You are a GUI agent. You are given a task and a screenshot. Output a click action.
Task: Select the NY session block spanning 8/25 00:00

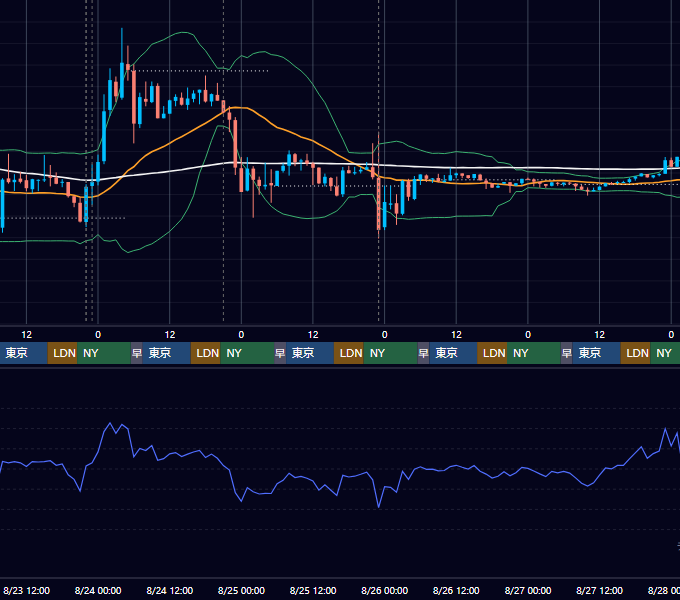click(x=247, y=353)
